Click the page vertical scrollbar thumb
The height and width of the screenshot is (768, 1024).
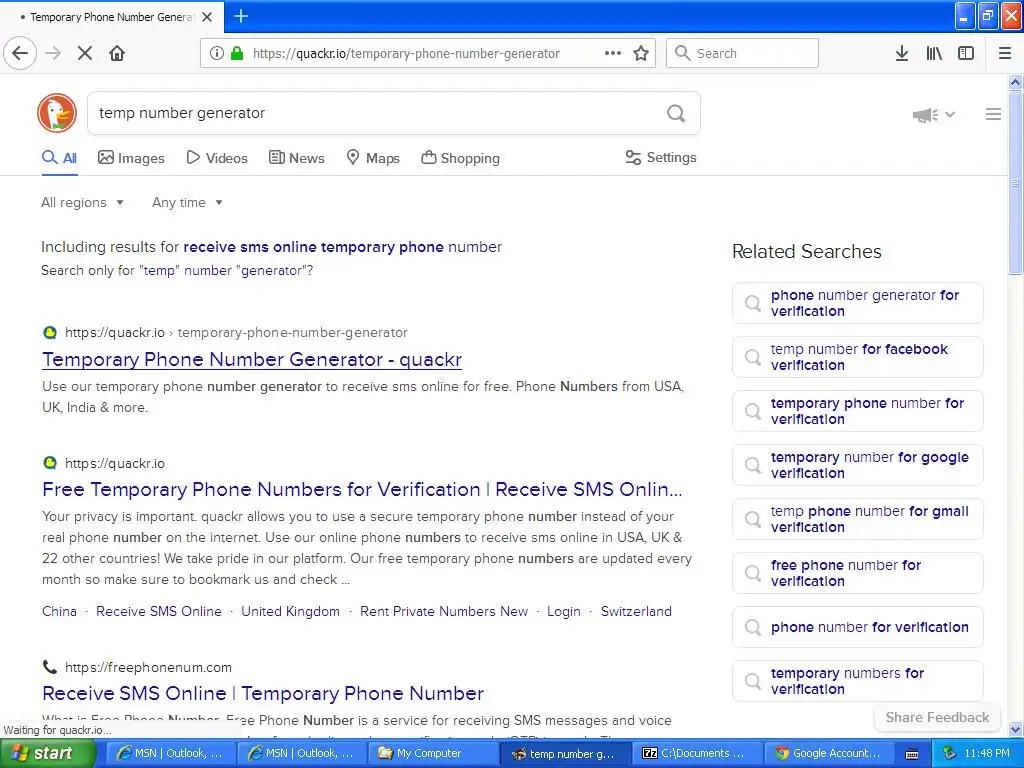pyautogui.click(x=1015, y=183)
